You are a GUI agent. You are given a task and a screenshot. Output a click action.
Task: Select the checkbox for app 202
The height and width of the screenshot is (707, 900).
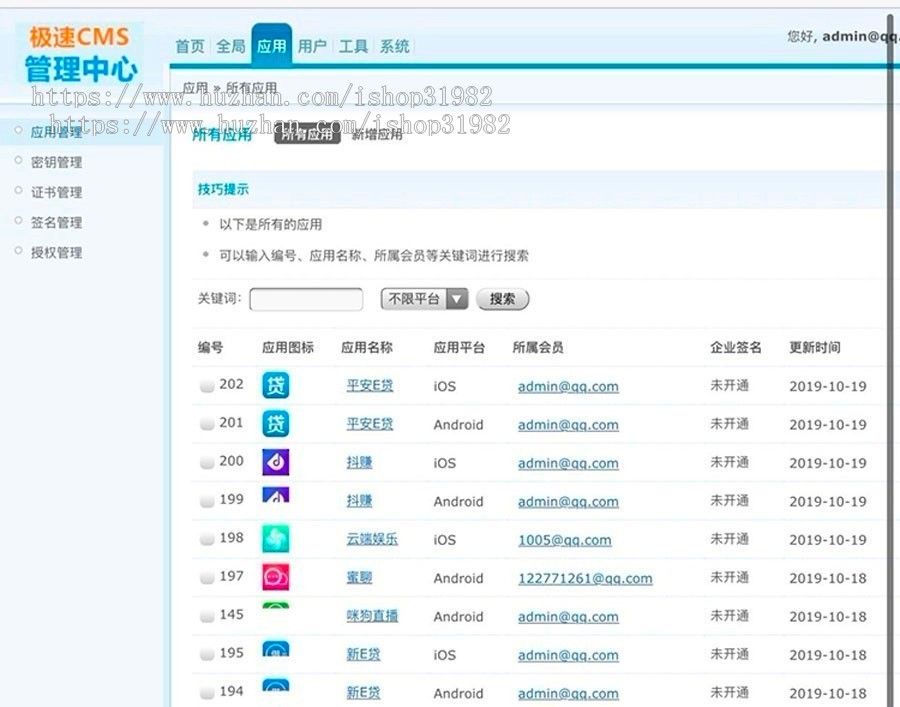[206, 385]
